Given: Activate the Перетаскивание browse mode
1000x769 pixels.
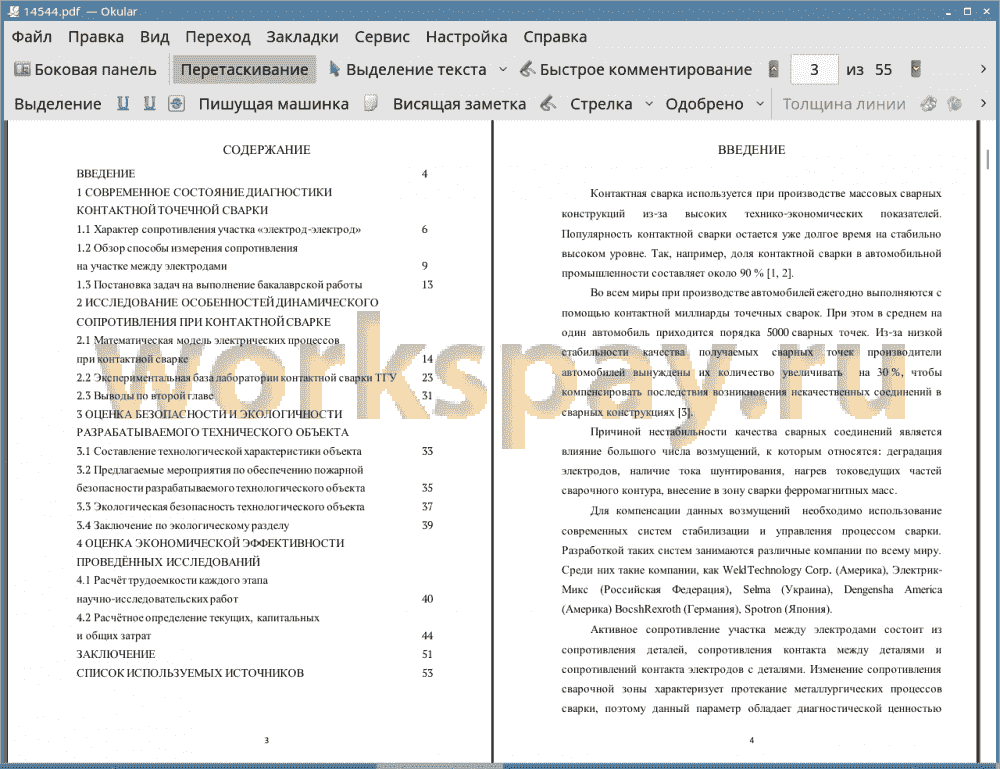Looking at the screenshot, I should 244,70.
